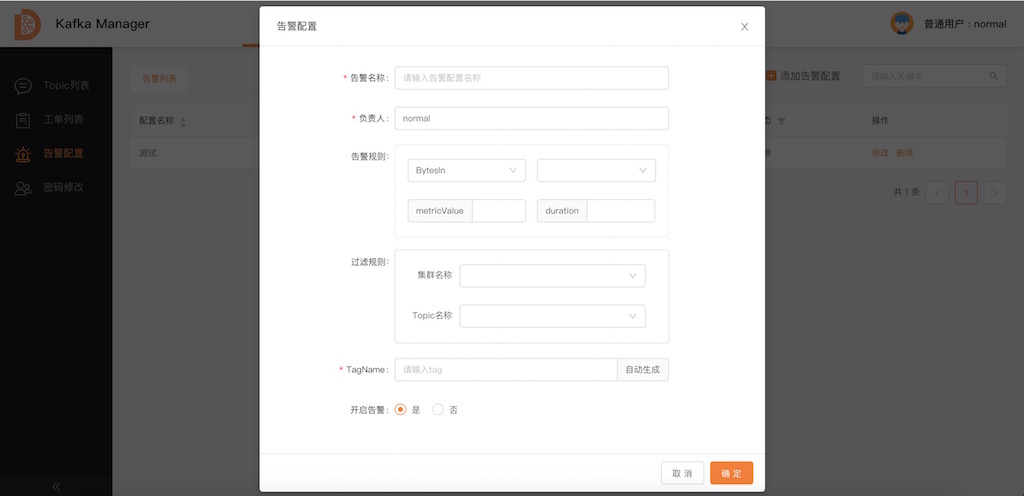Click the 取消 cancel button
The width and height of the screenshot is (1024, 496).
point(682,473)
